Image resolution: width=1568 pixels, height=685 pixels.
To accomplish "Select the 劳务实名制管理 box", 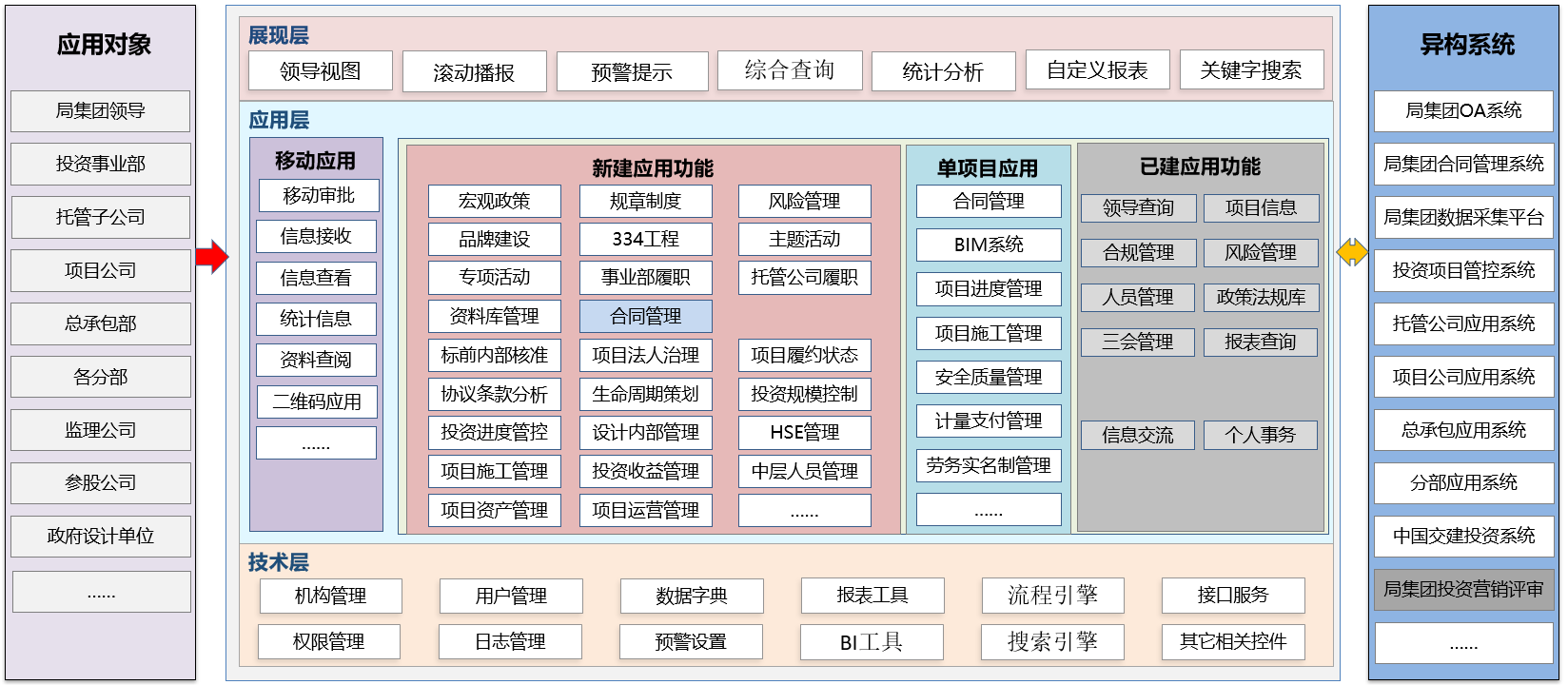I will coord(988,465).
